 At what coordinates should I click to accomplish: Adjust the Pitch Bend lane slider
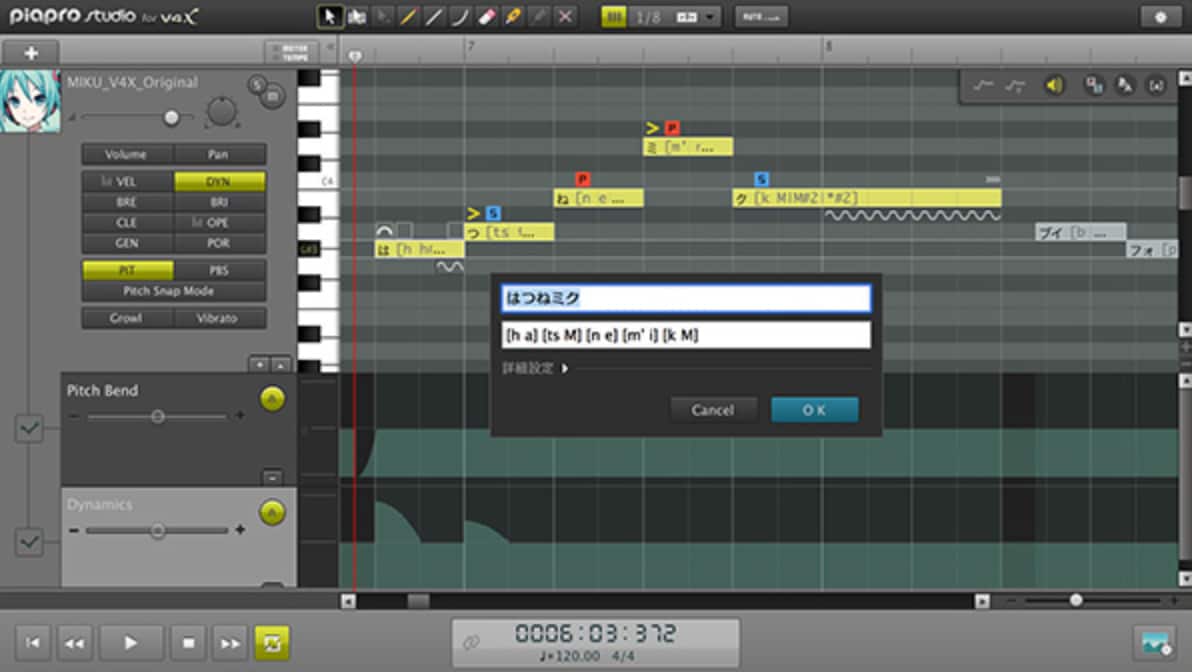click(x=157, y=417)
